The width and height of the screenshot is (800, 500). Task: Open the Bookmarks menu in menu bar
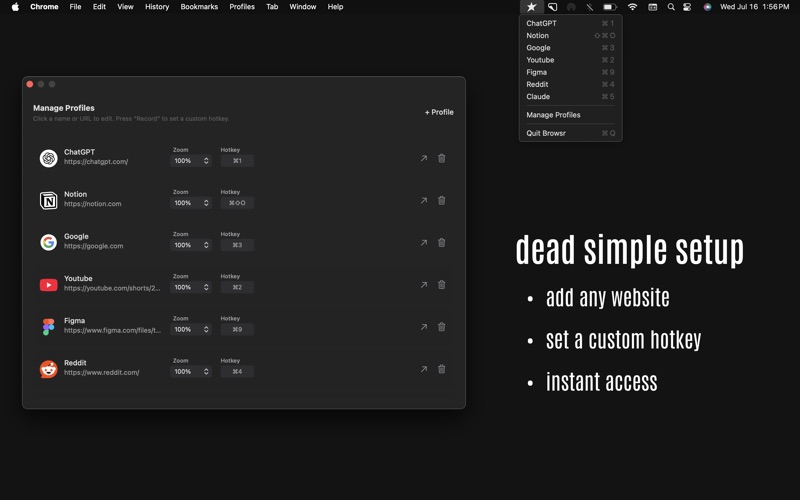point(199,7)
